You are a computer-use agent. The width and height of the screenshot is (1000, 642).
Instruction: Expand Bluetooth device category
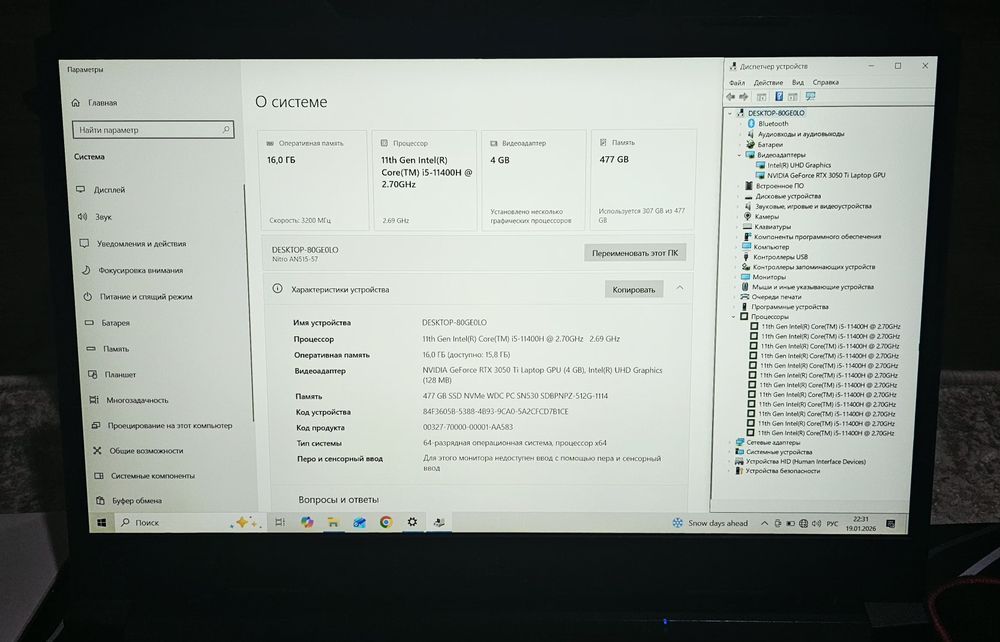click(740, 124)
